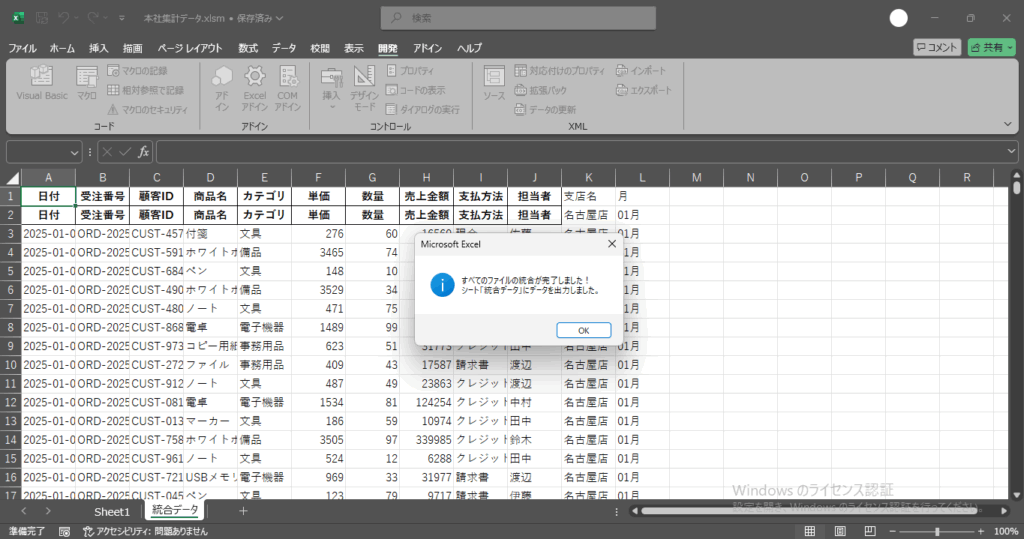Collapse the ribbon with the chevron
The image size is (1024, 539).
(x=1008, y=124)
